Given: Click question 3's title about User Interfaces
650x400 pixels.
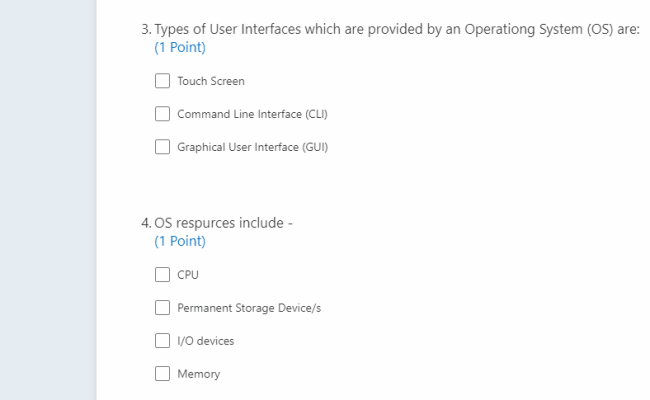Looking at the screenshot, I should (397, 29).
